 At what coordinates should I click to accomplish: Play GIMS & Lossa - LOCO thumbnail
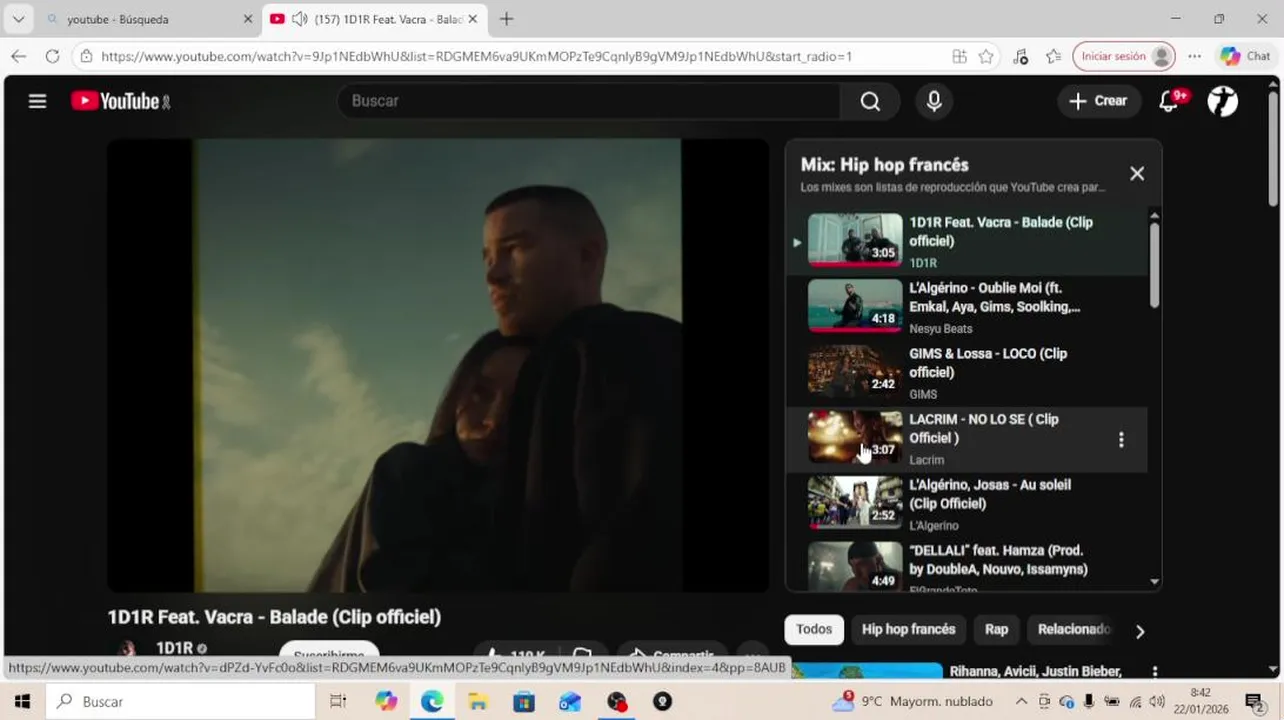click(855, 371)
